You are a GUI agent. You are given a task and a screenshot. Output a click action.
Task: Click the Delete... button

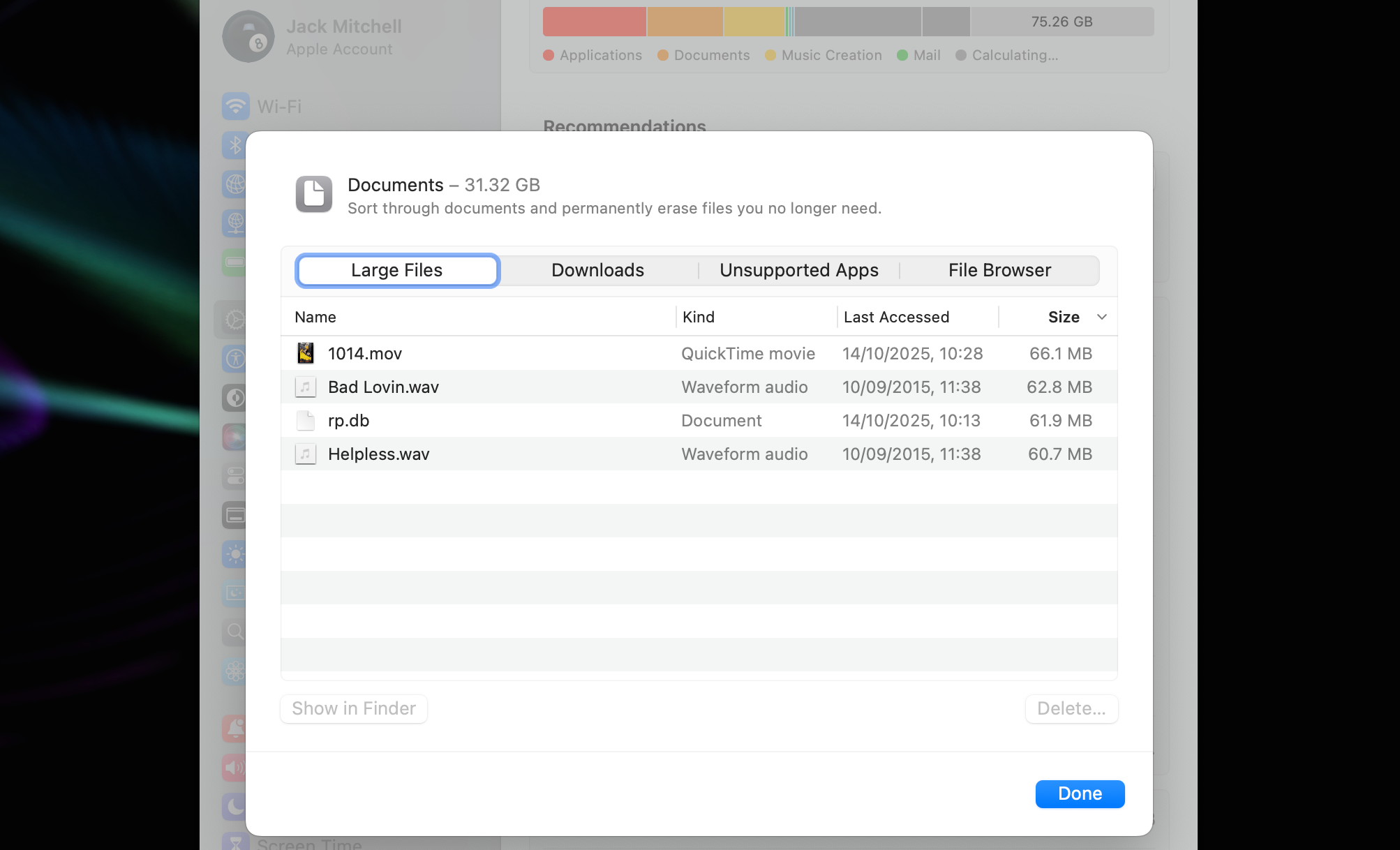(1071, 708)
